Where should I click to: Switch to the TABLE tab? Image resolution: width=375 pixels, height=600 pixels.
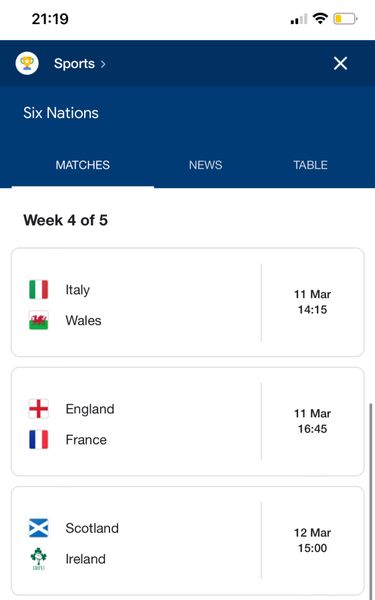point(310,165)
